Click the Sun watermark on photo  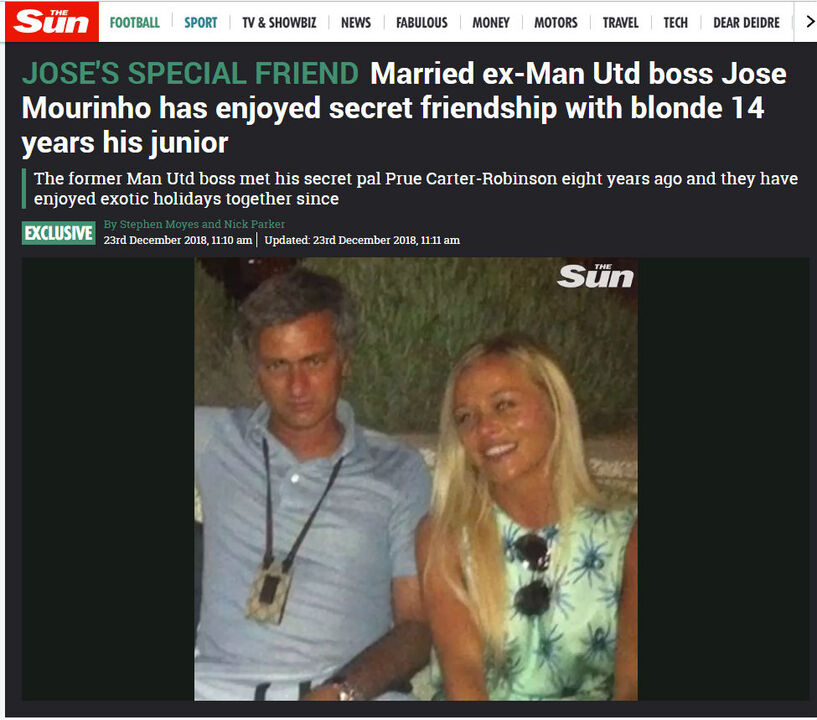tap(595, 276)
